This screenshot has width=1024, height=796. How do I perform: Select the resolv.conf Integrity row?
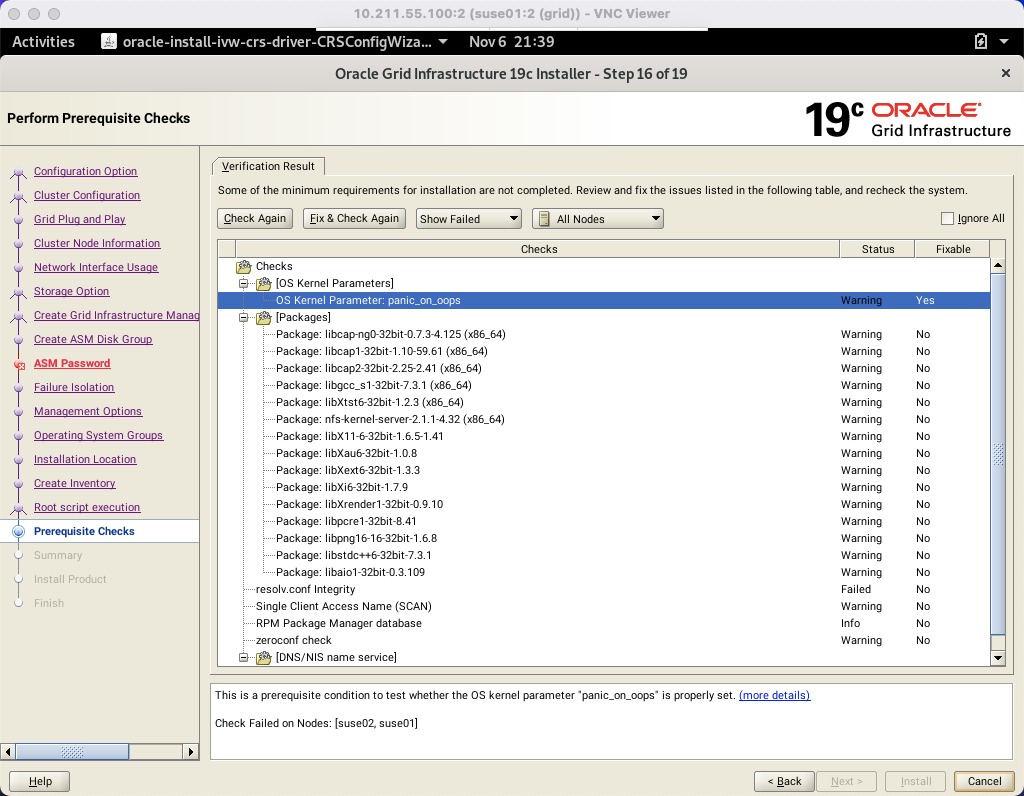click(603, 590)
